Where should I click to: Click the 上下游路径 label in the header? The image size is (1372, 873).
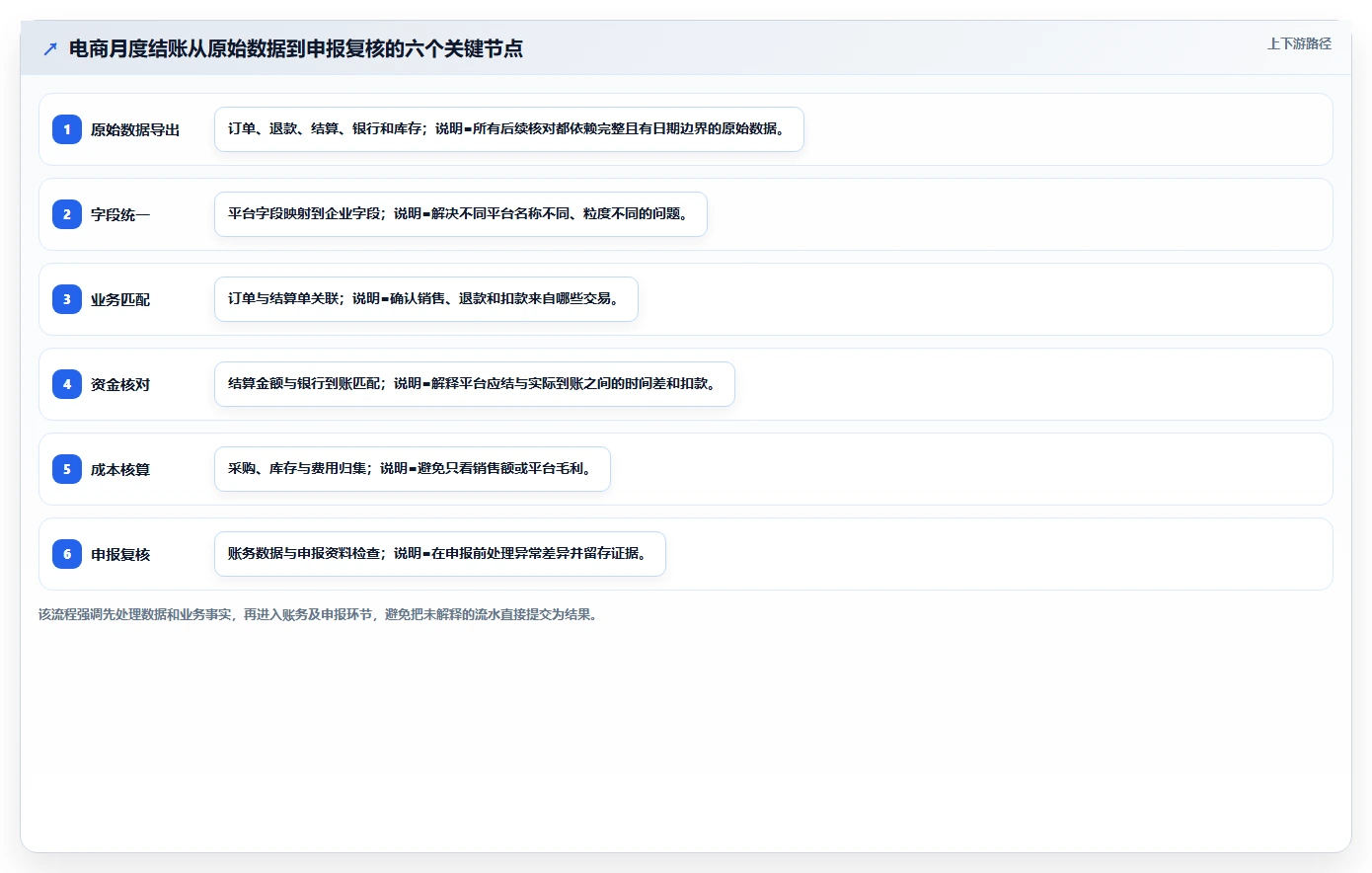pos(1299,43)
